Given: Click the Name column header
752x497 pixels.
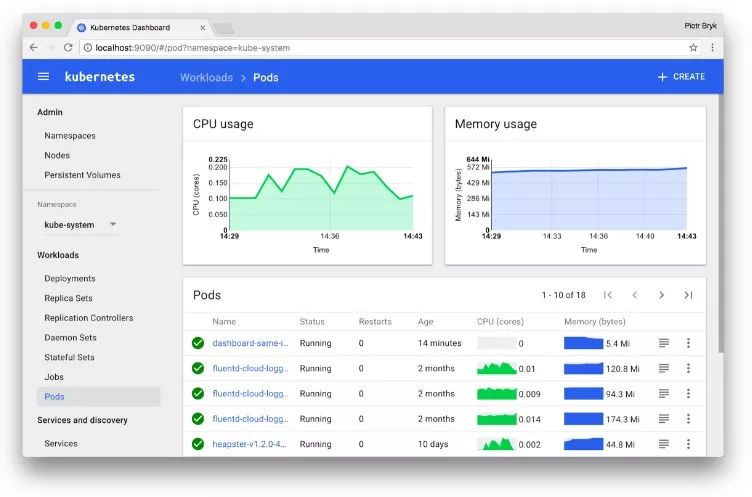Looking at the screenshot, I should point(224,321).
